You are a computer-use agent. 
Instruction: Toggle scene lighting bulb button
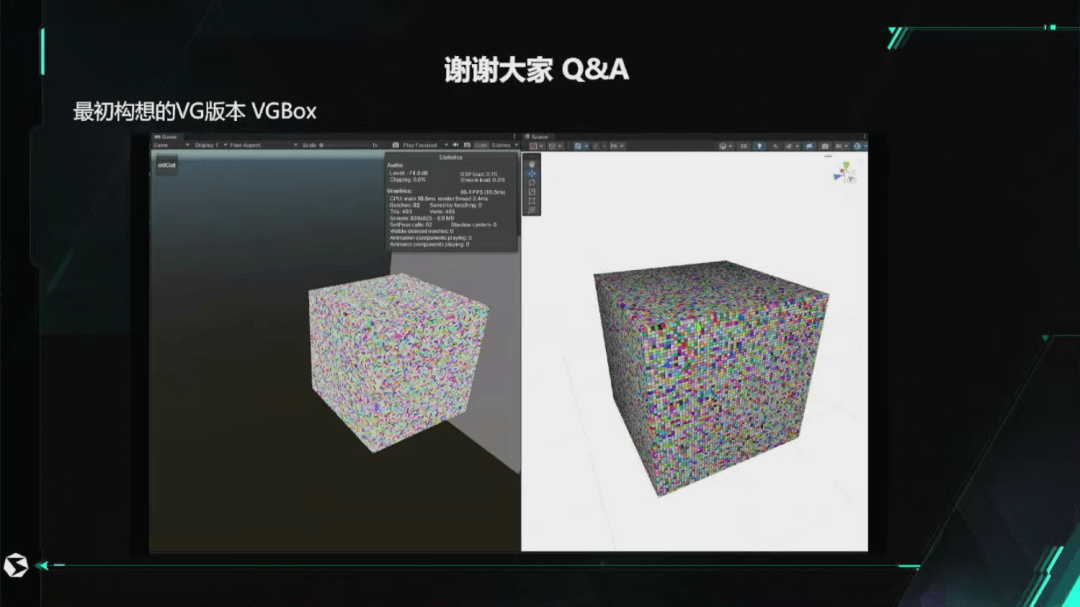(758, 146)
